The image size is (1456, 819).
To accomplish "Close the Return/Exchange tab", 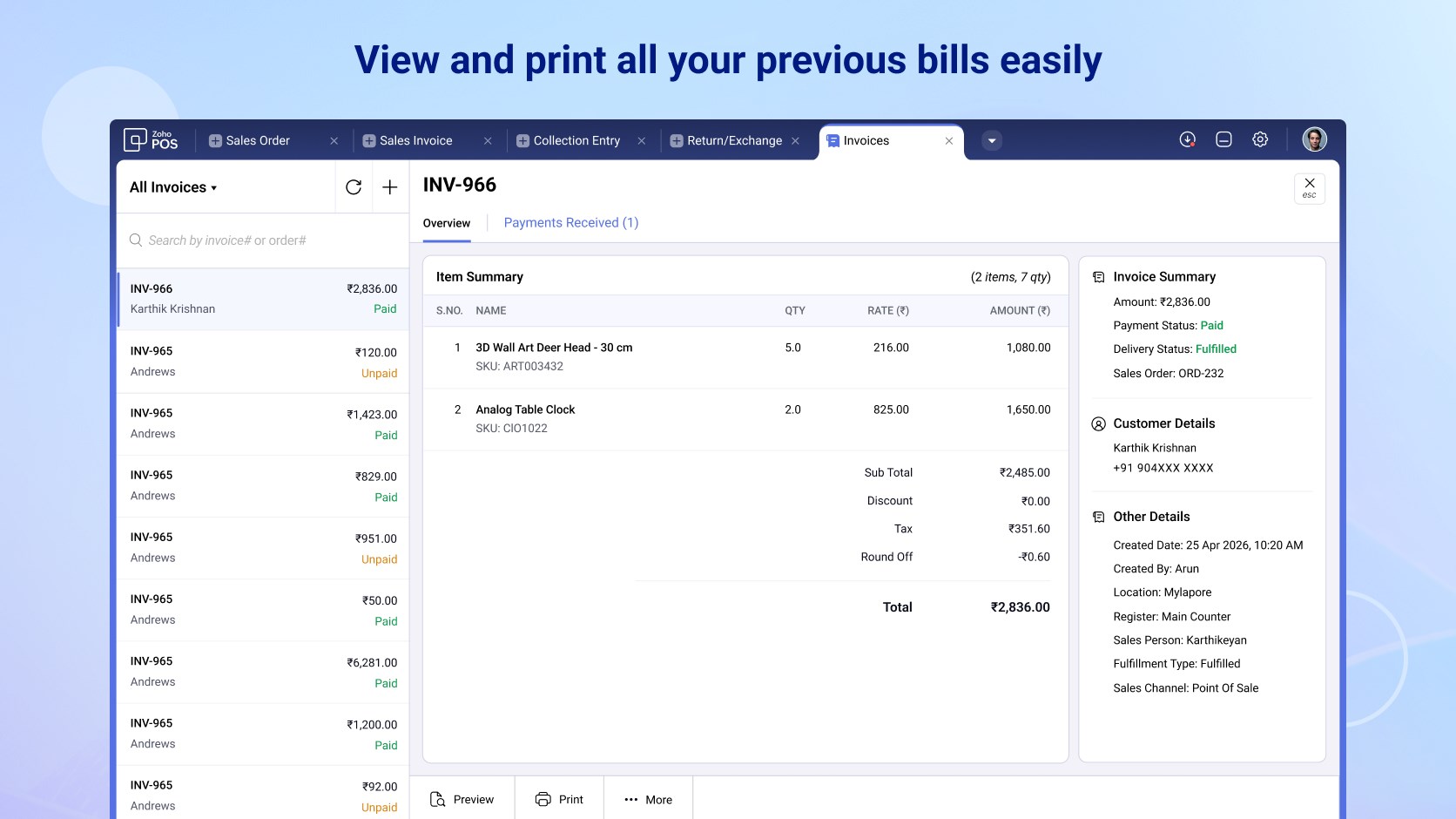I will point(796,141).
